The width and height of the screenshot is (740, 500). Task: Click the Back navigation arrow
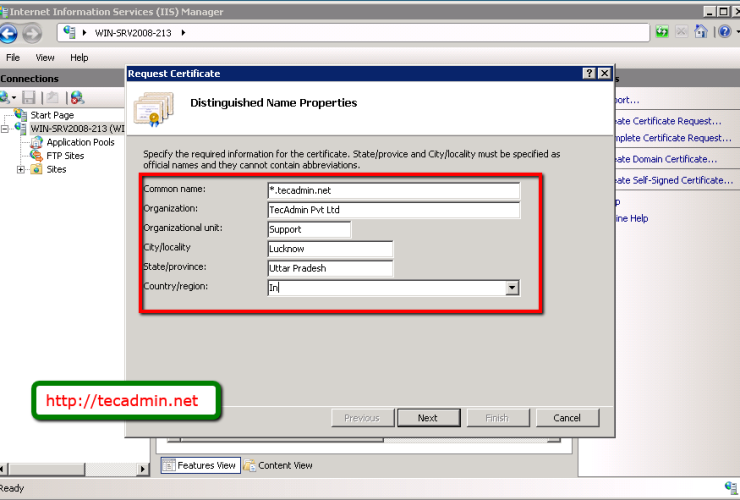coord(8,33)
